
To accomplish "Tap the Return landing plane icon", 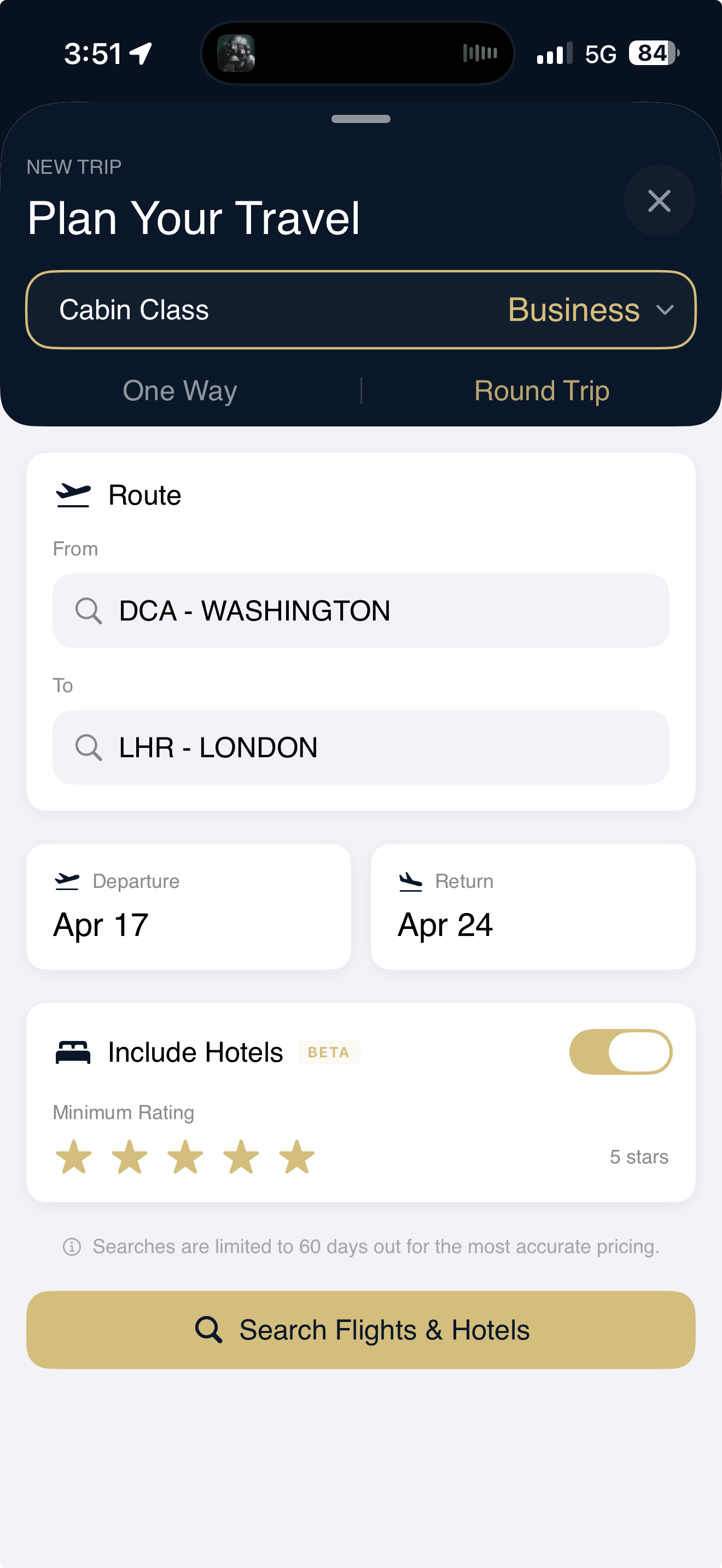I will click(x=411, y=881).
